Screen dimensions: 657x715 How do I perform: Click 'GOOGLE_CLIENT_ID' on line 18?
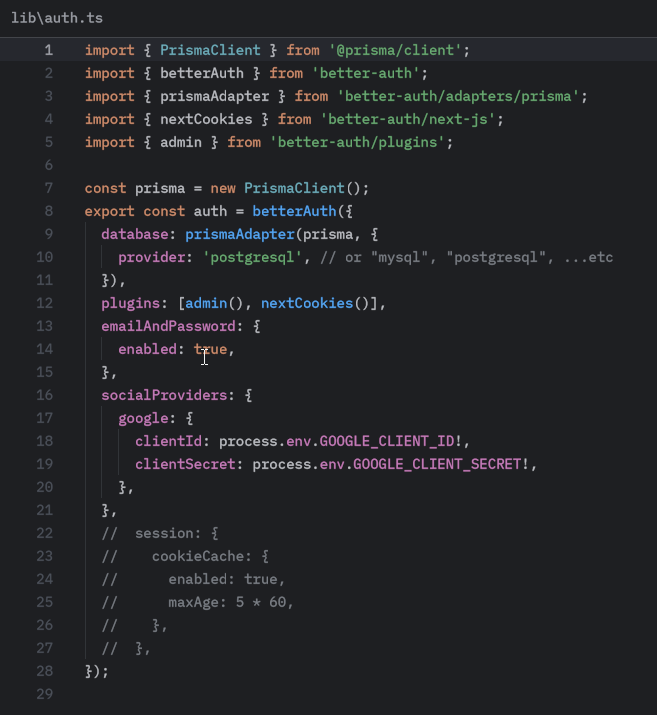(387, 441)
